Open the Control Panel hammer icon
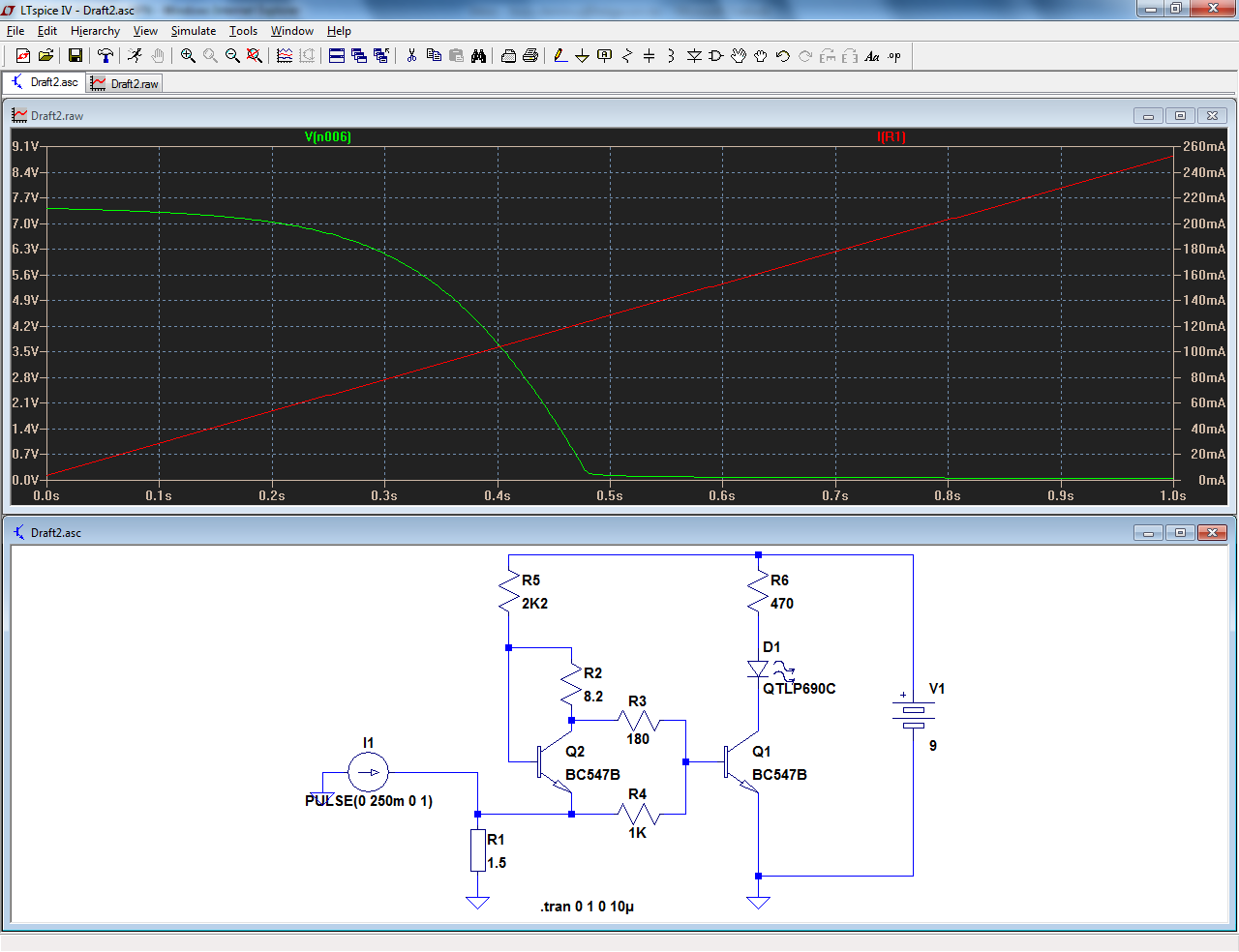The image size is (1239, 952). [x=106, y=56]
